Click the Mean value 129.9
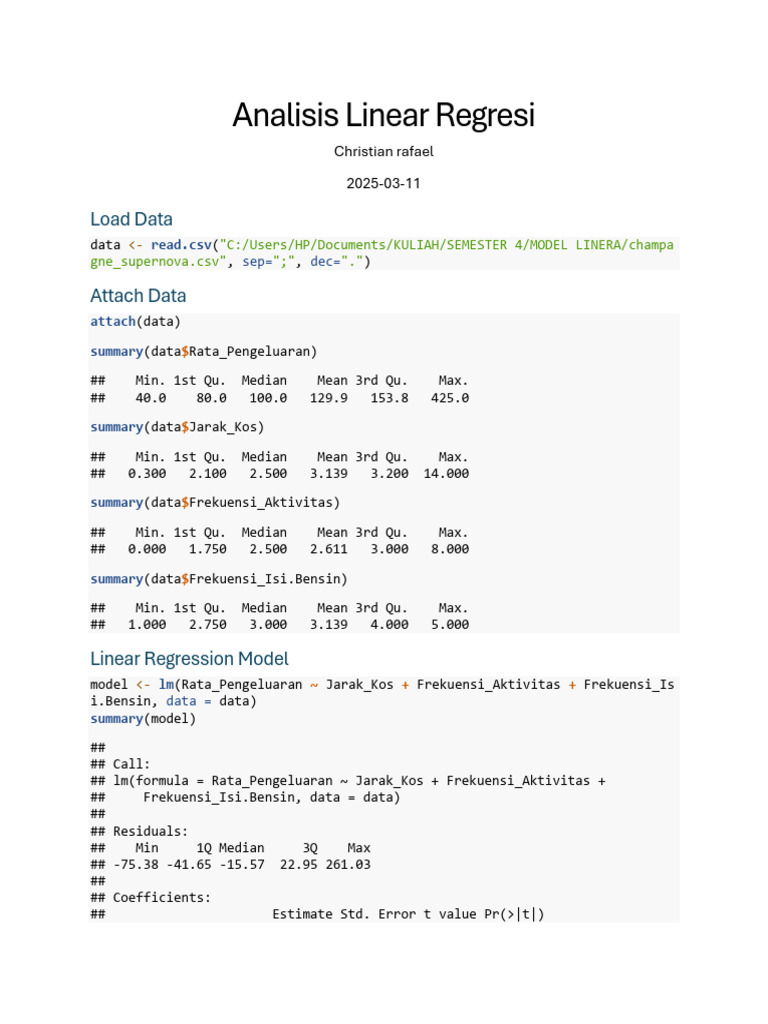The width and height of the screenshot is (768, 1024). (328, 398)
